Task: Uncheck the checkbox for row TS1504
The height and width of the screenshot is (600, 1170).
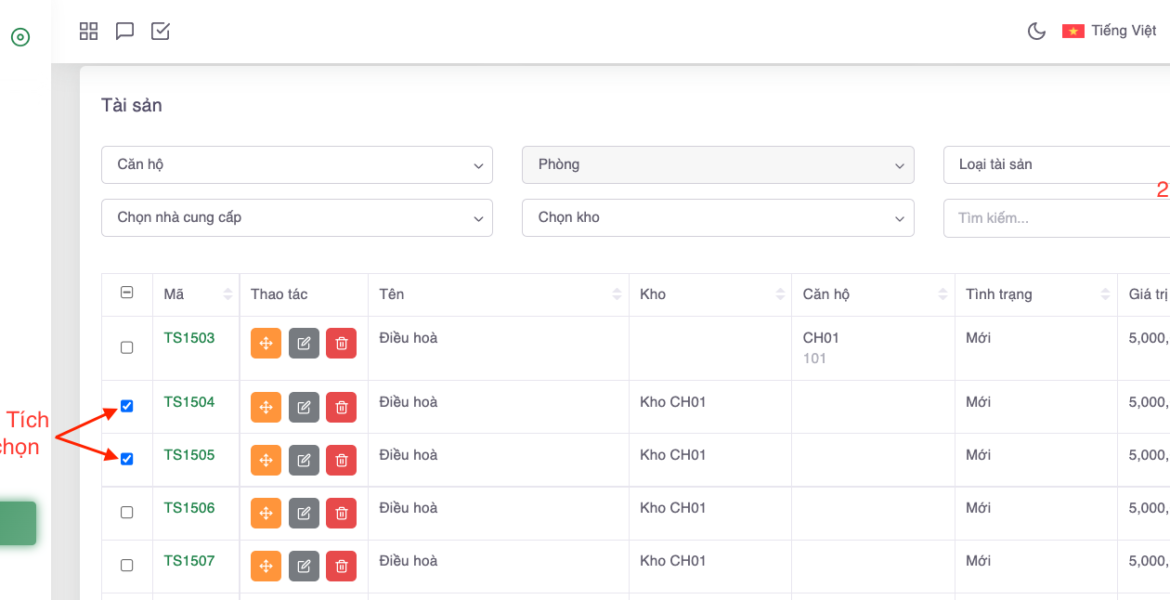Action: point(127,406)
